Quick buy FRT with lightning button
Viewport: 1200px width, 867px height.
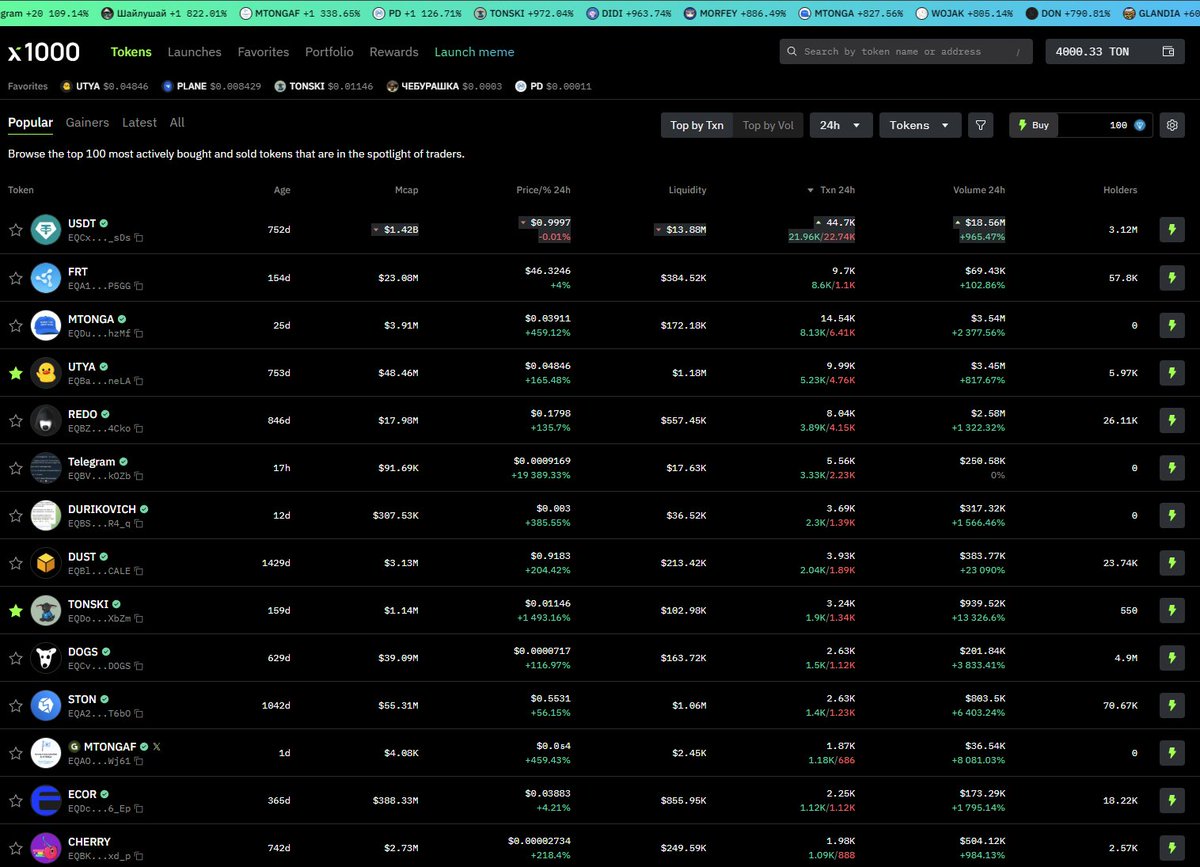1172,277
